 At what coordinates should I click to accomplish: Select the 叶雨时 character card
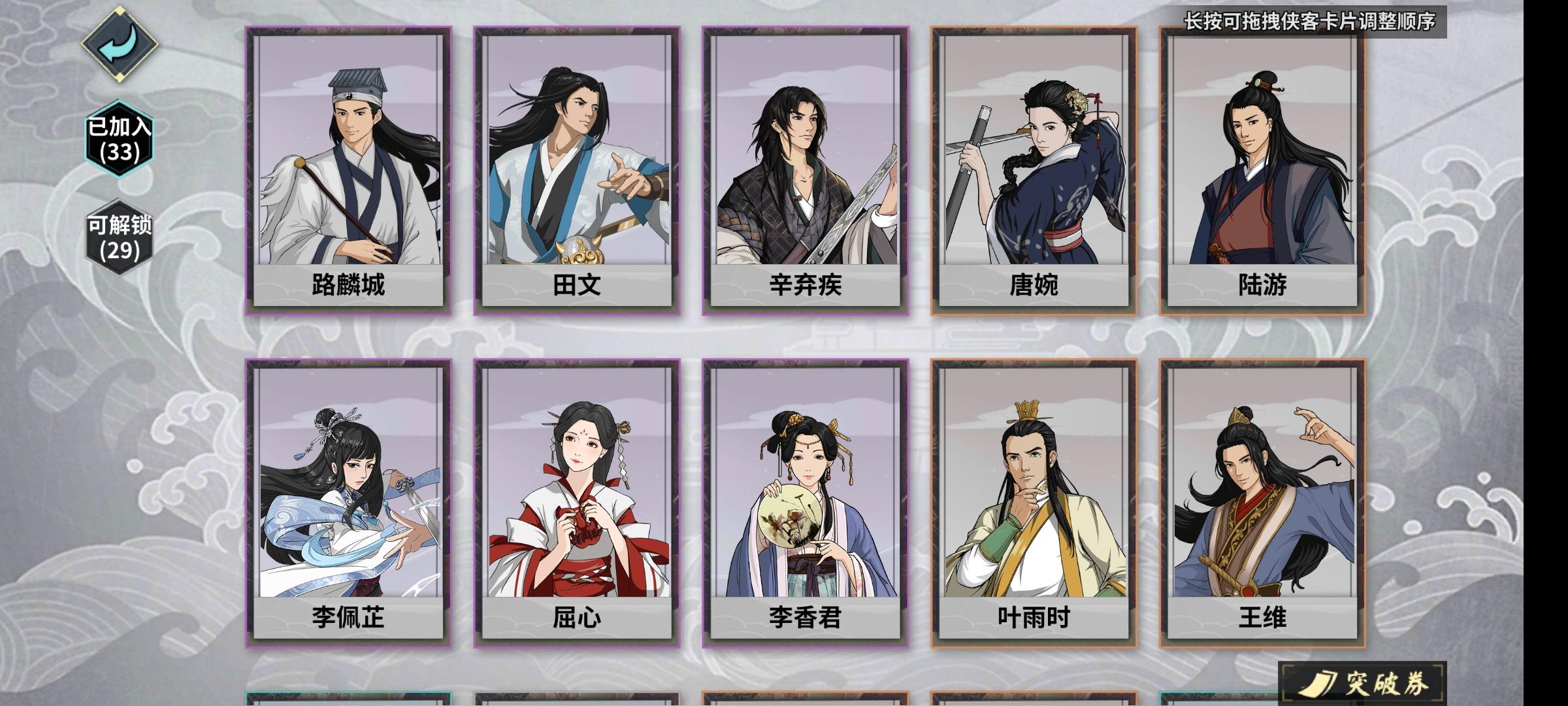pyautogui.click(x=1034, y=503)
